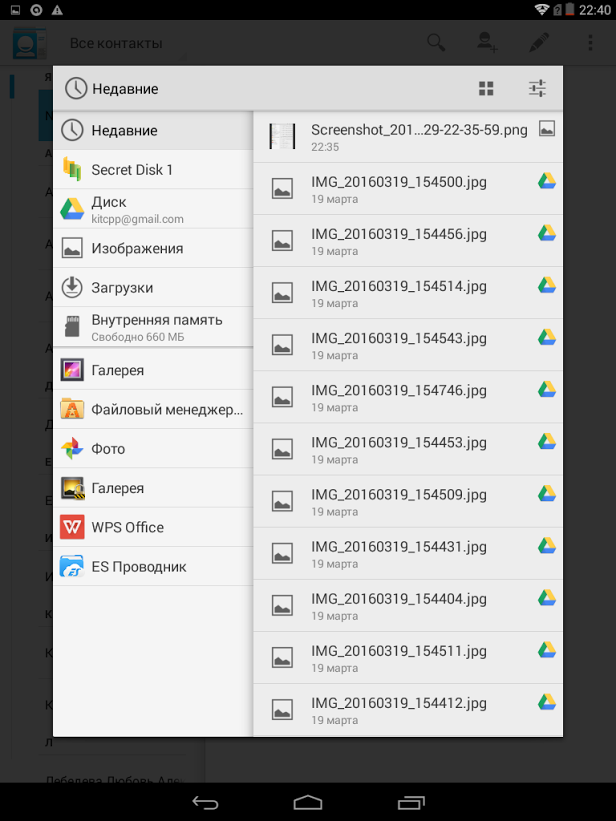Tap the Screenshot file thumbnail
This screenshot has height=821, width=616.
pos(282,136)
